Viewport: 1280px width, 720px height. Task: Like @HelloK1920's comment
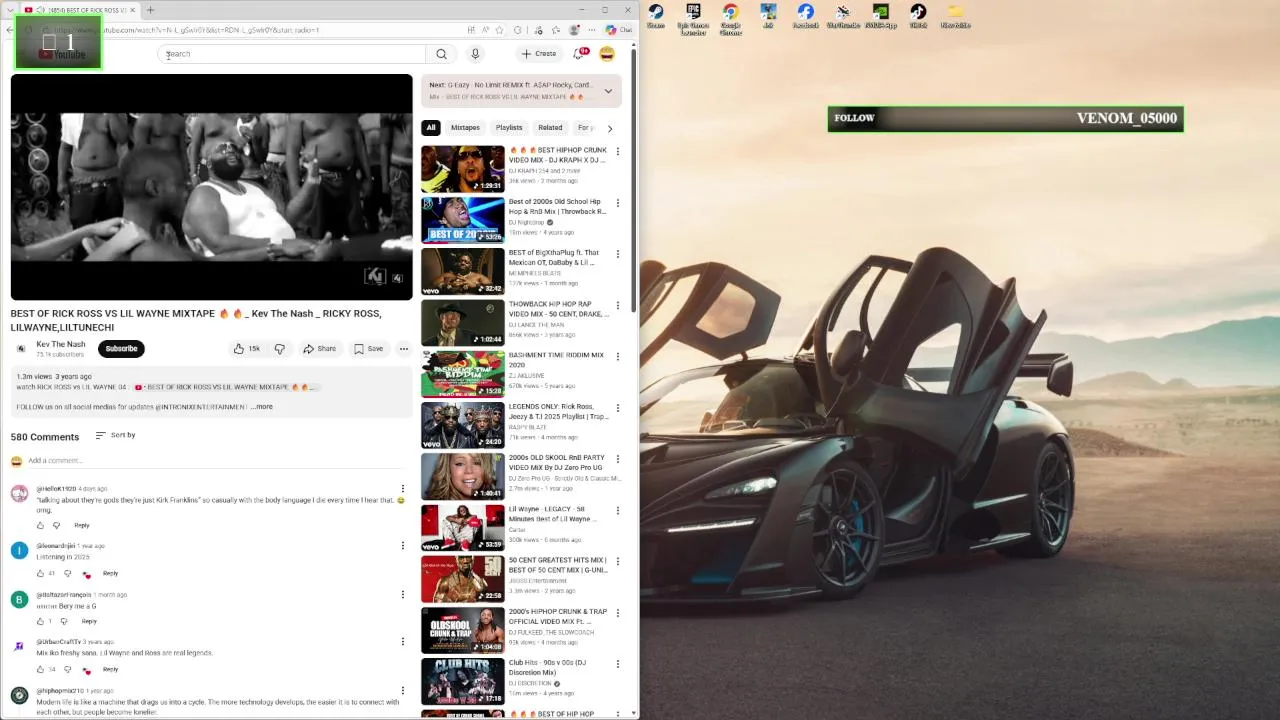coord(41,525)
